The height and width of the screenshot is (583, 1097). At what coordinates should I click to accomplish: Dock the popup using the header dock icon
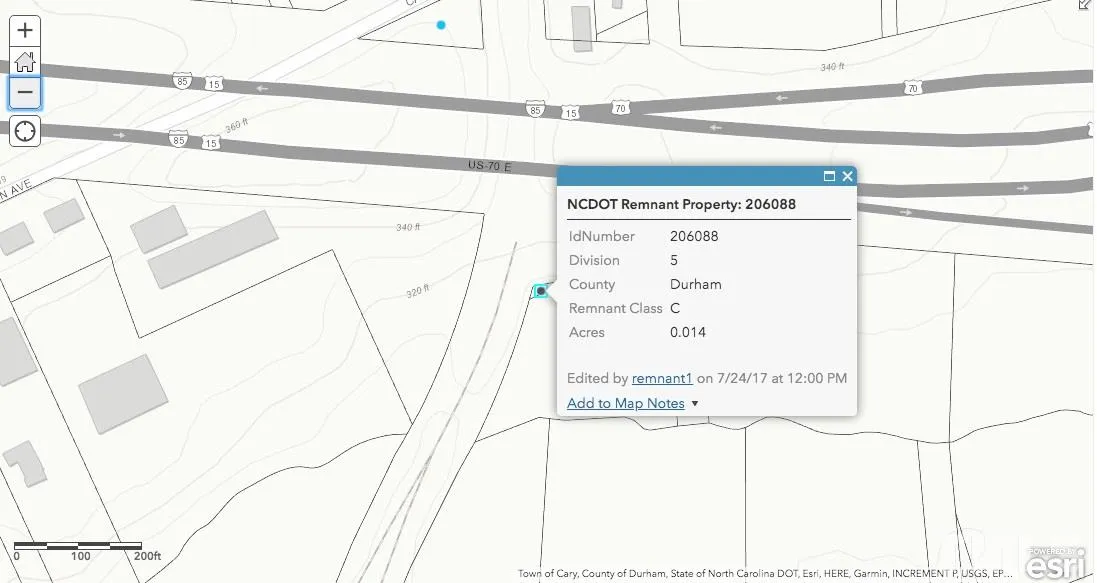pos(829,175)
